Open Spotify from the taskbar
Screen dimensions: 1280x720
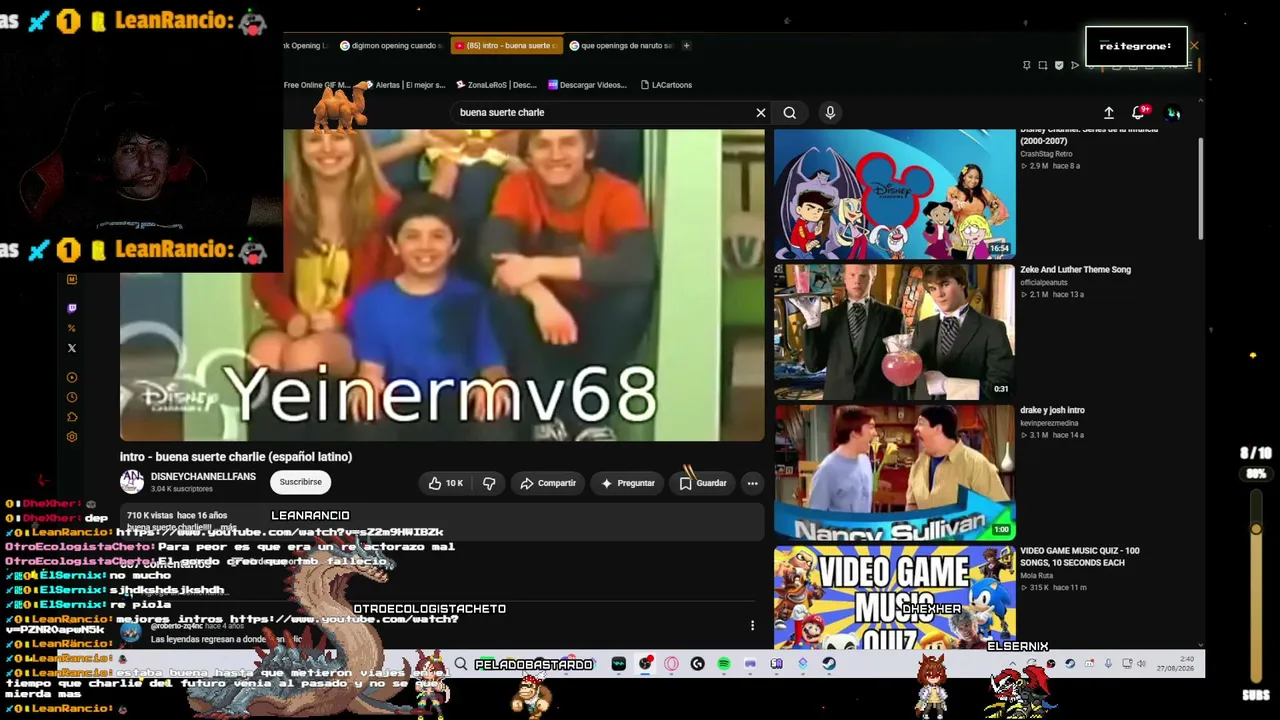tap(724, 664)
